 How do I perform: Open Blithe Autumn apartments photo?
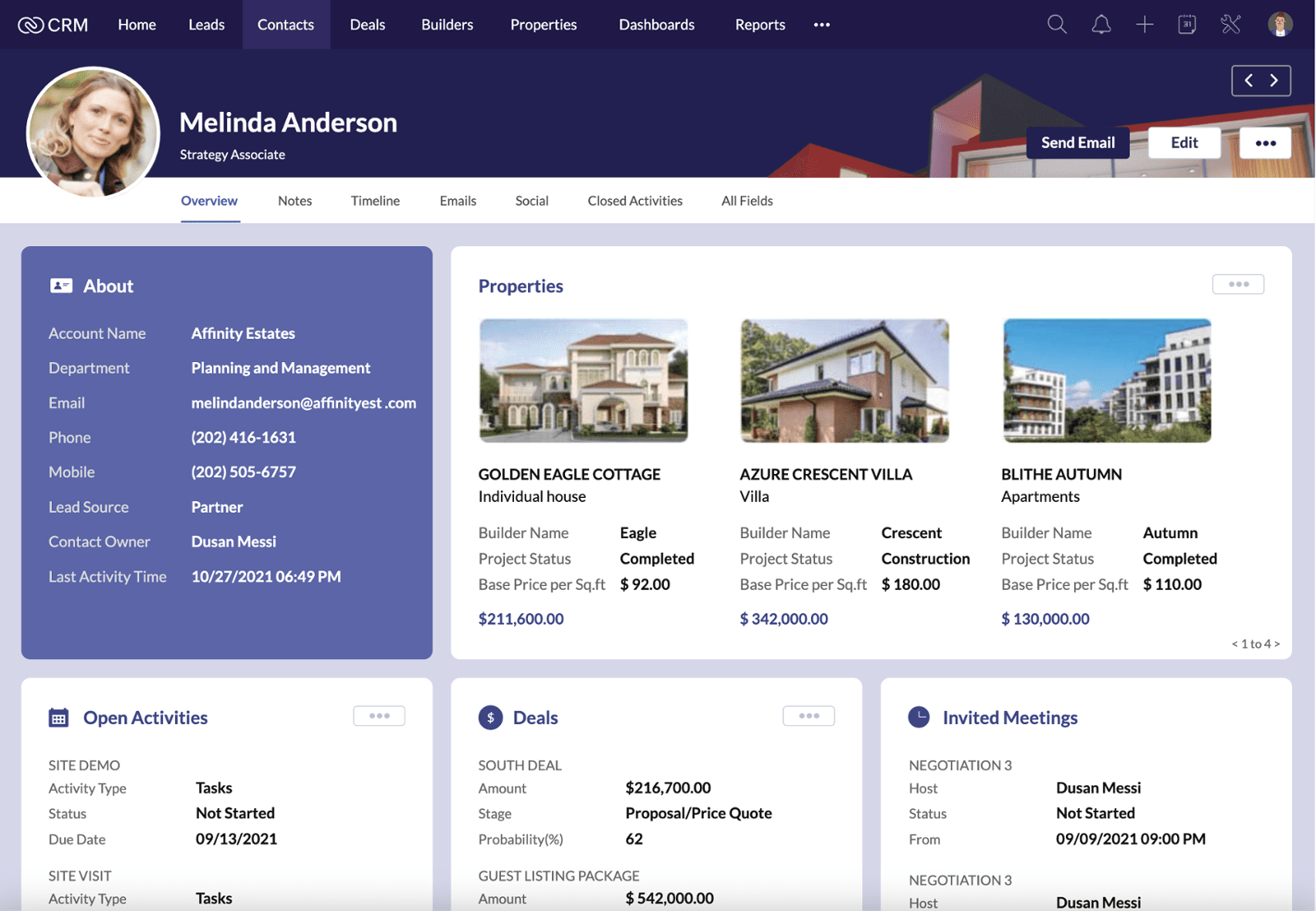1107,381
